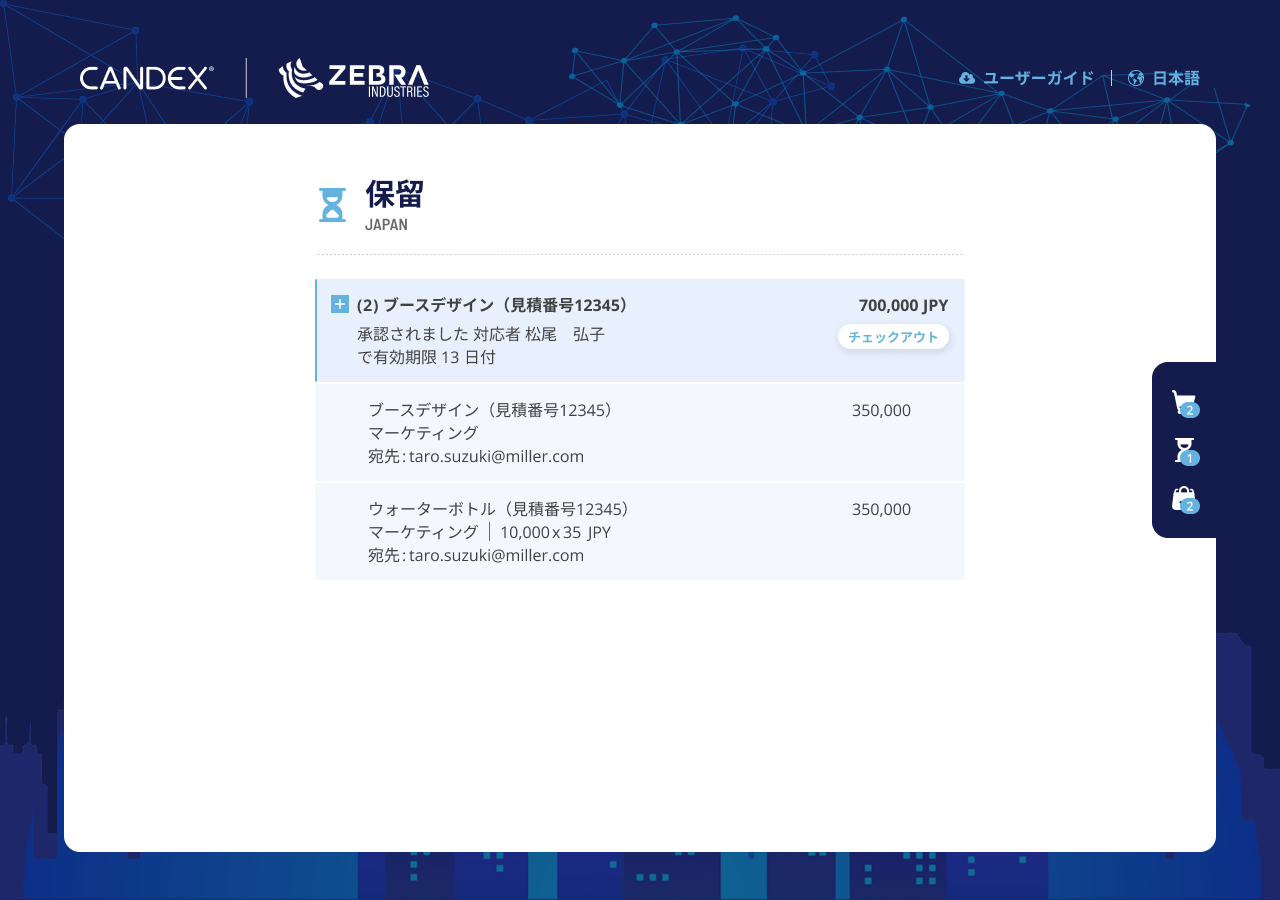The height and width of the screenshot is (900, 1280).
Task: Click the hourglass icon beside the 保留 heading
Action: coord(332,203)
